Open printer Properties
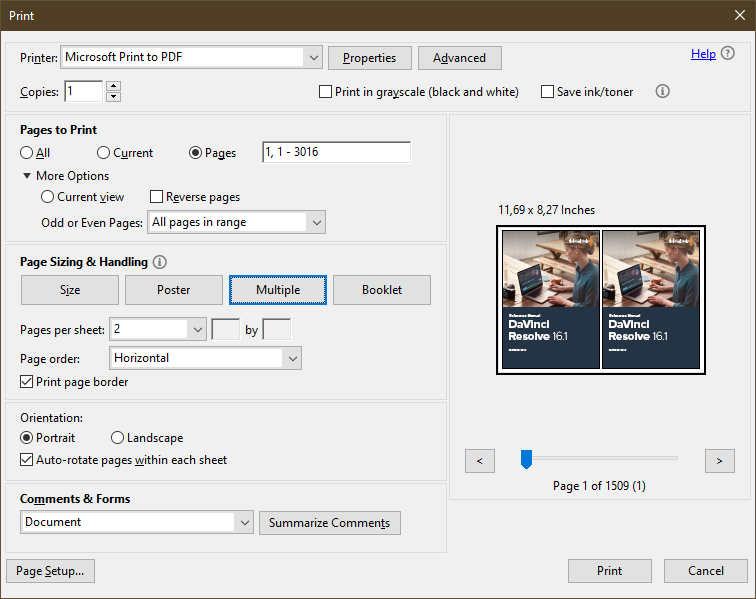The height and width of the screenshot is (599, 756). [x=370, y=58]
